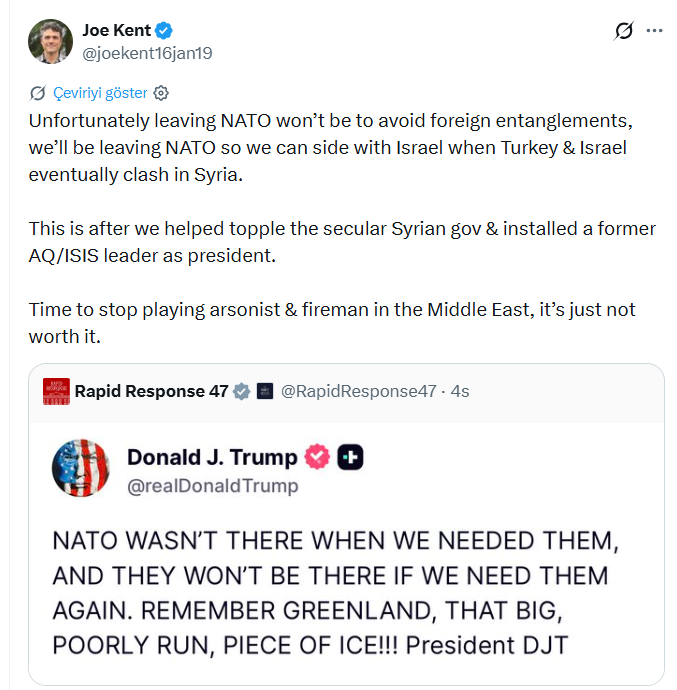677x690 pixels.
Task: Open the @RapidResponse47 handle
Action: 358,391
